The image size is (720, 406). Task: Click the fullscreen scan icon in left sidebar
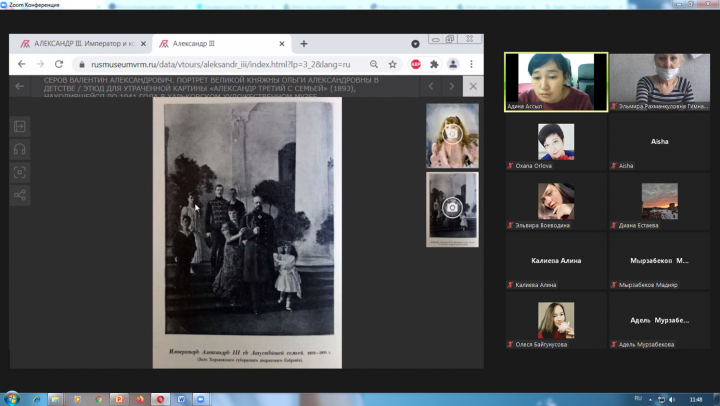tap(20, 172)
